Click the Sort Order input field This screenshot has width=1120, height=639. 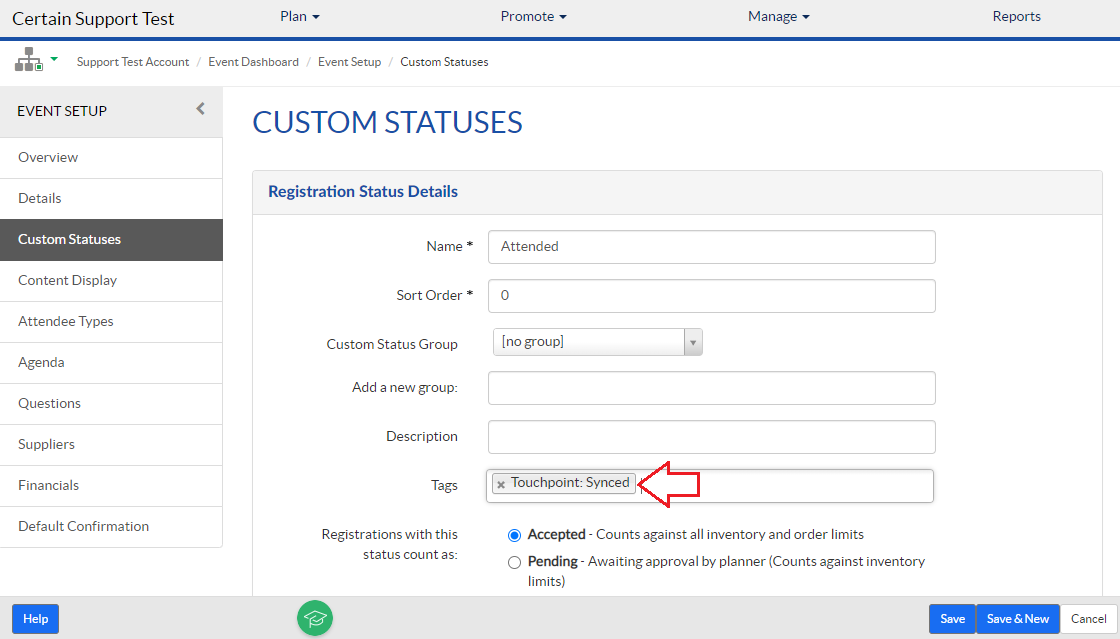click(711, 296)
